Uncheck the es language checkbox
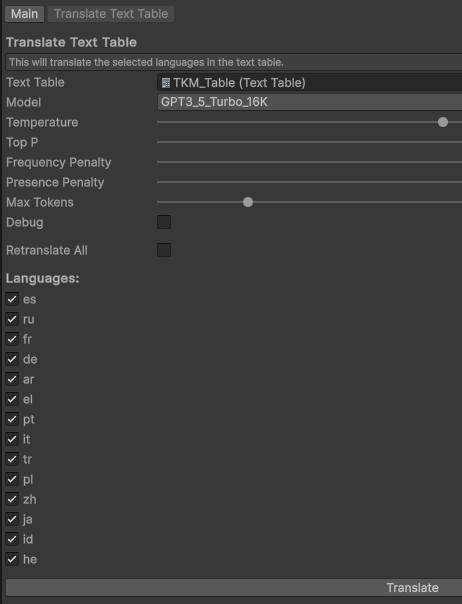This screenshot has width=462, height=604. click(x=12, y=299)
